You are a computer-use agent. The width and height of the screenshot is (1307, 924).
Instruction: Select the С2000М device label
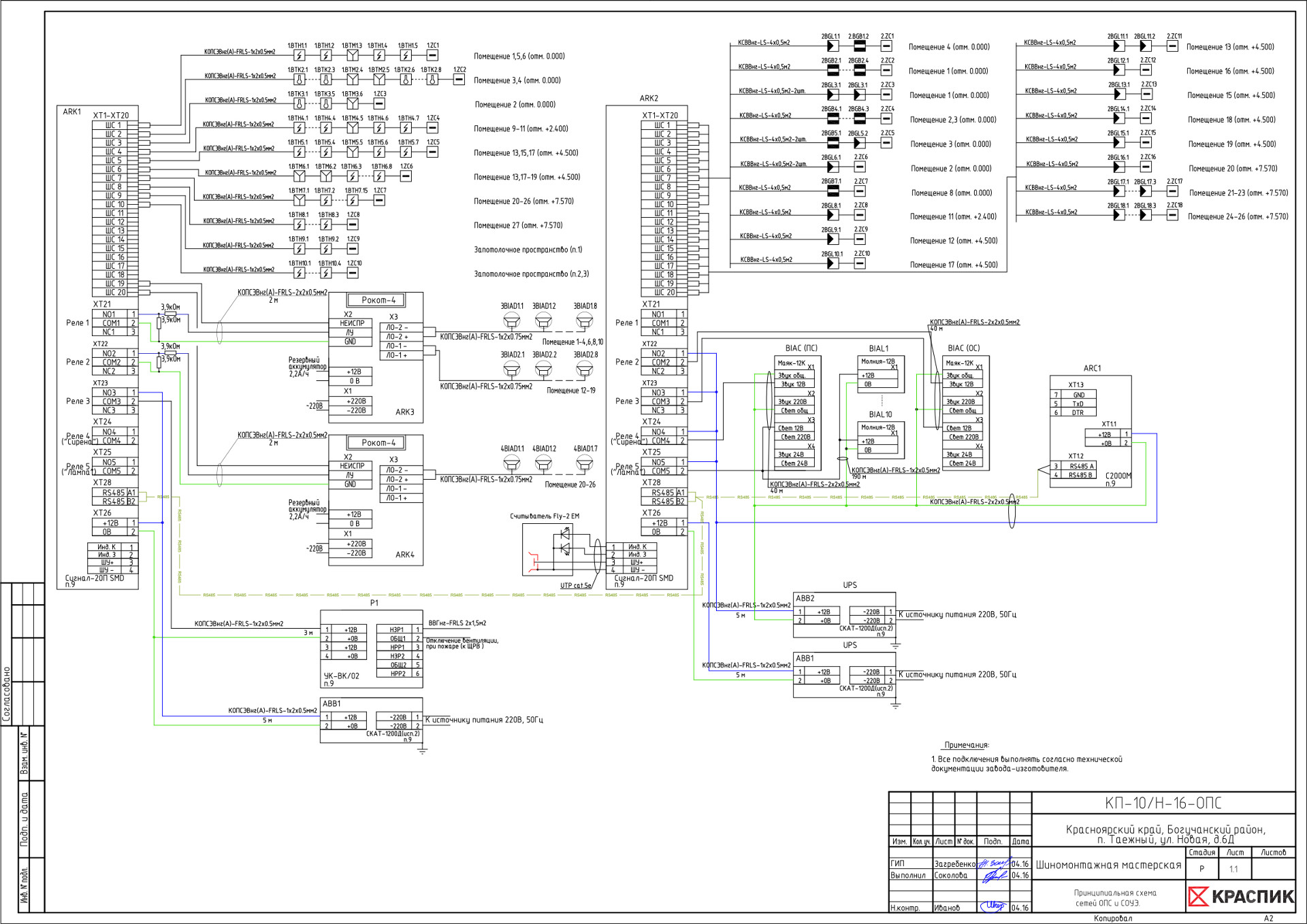[1118, 476]
